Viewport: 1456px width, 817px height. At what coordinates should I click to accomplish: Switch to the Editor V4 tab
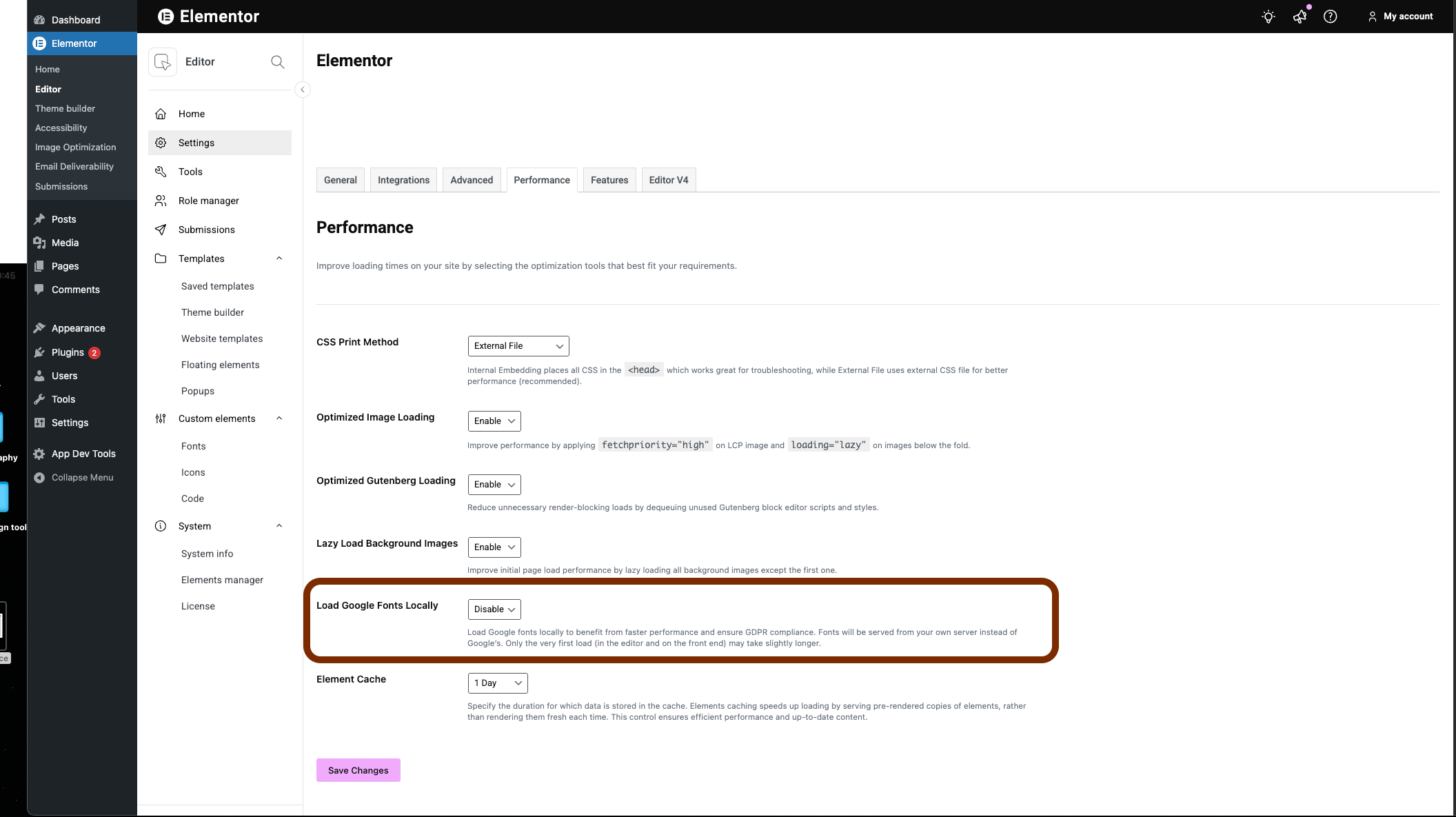click(668, 180)
